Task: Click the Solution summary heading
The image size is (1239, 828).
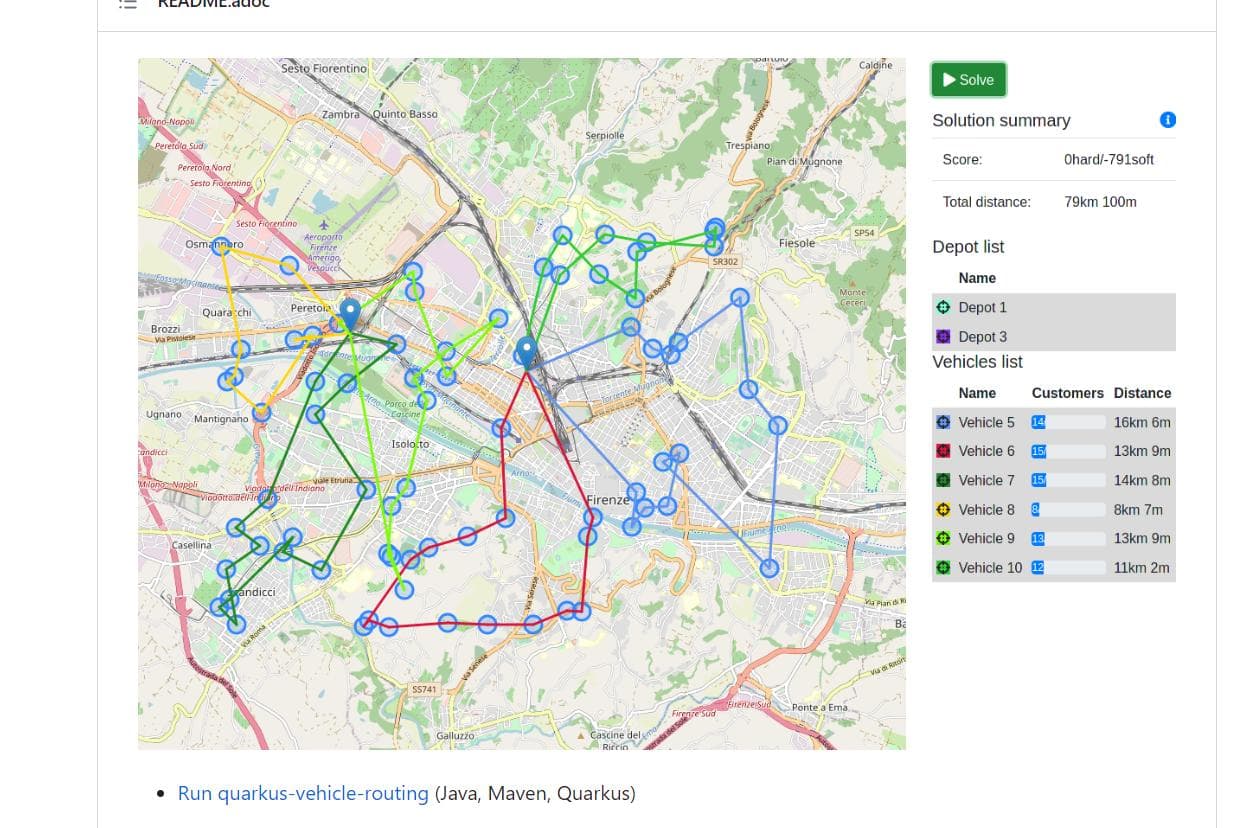Action: coord(1001,120)
